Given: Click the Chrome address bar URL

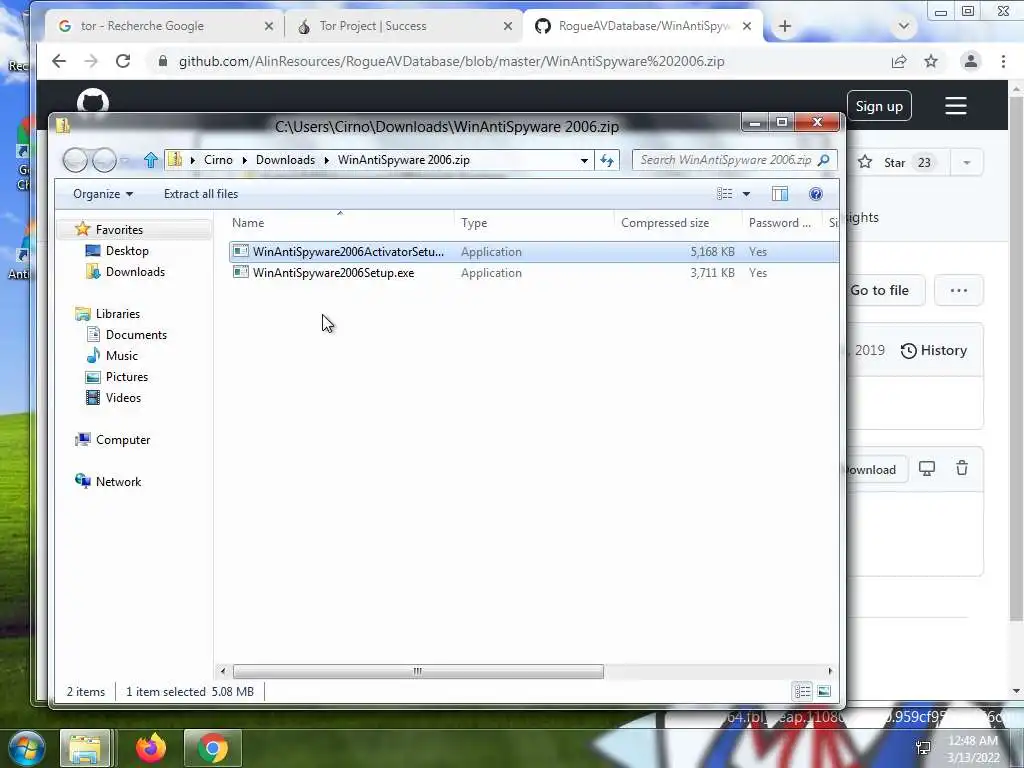Looking at the screenshot, I should [x=451, y=61].
